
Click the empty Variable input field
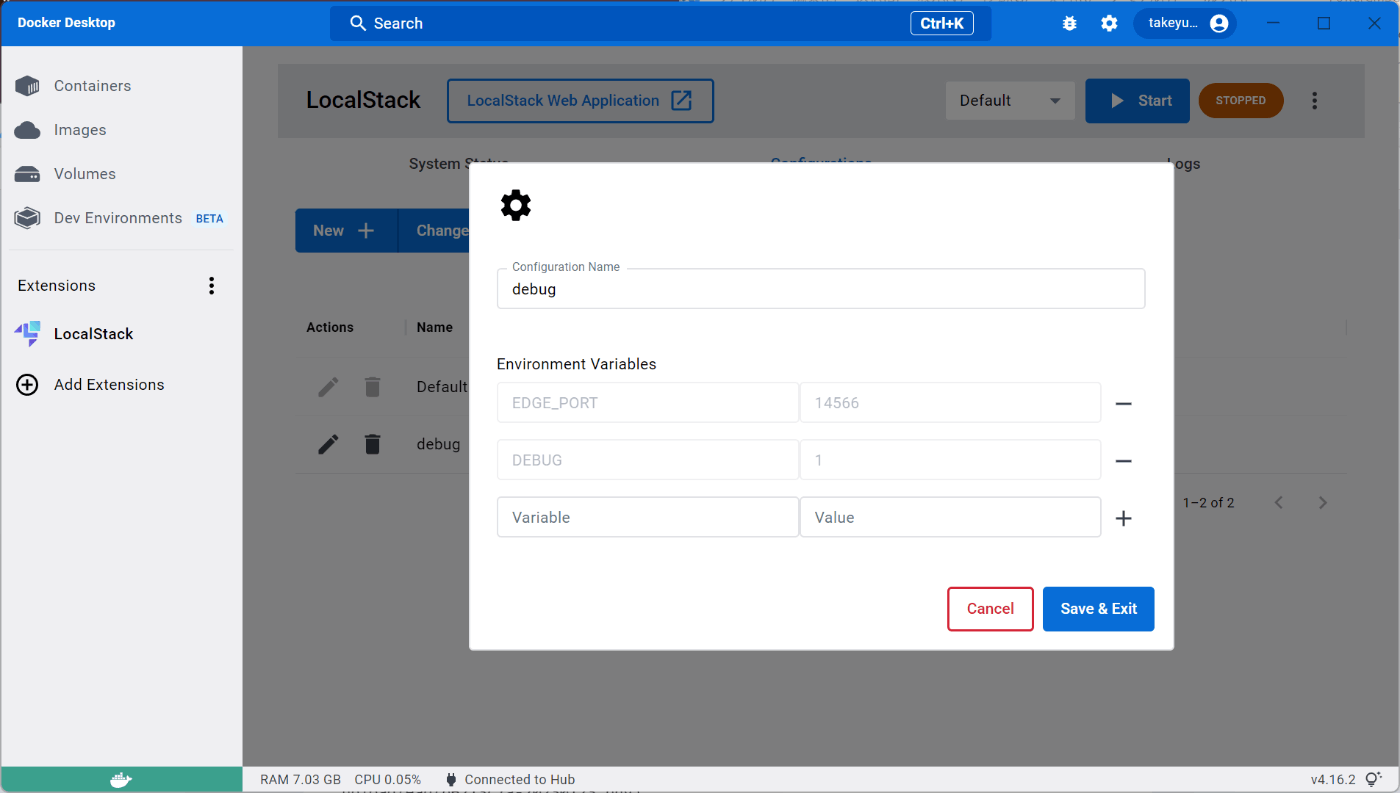tap(648, 517)
